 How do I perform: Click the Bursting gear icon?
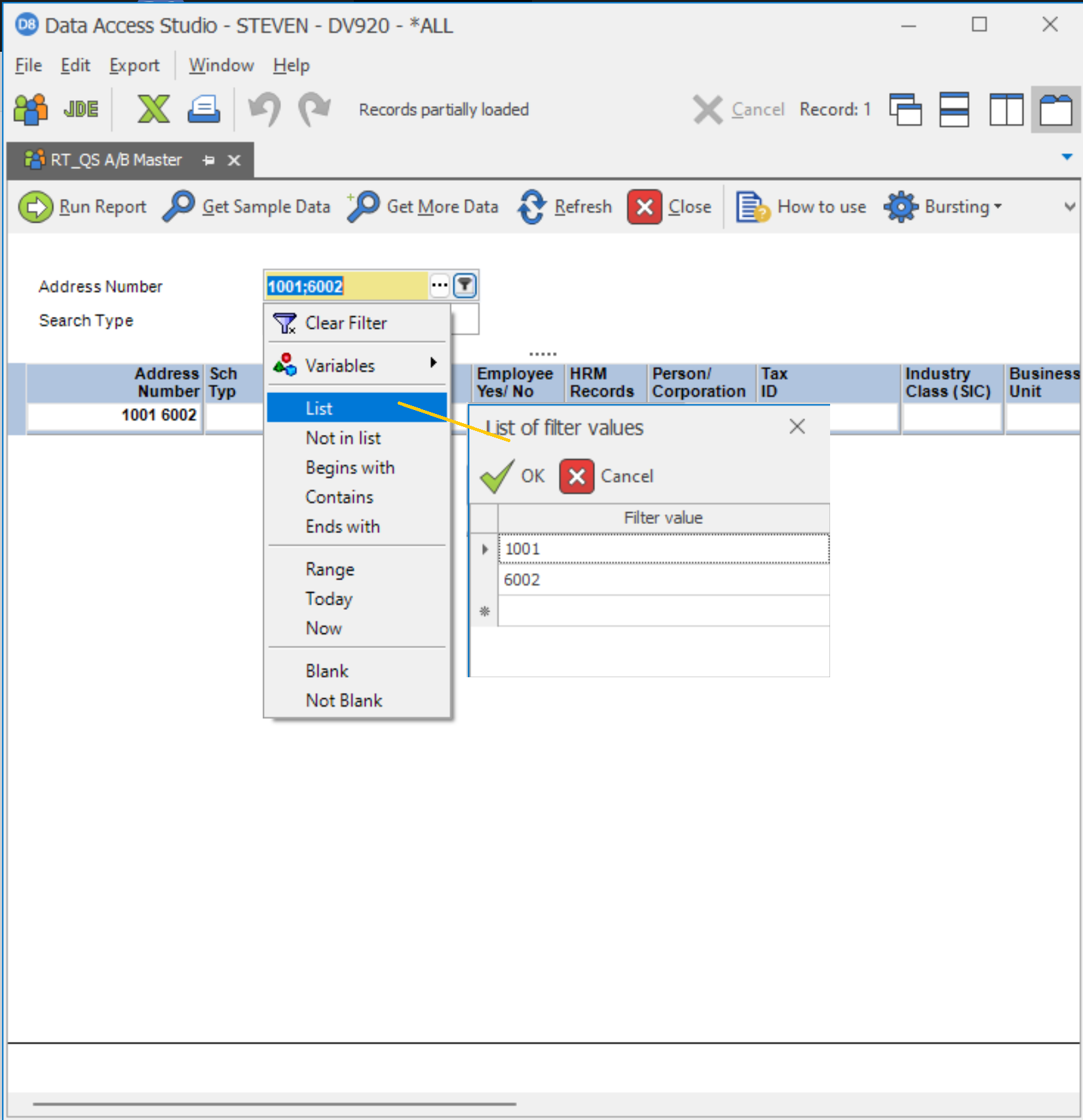[x=901, y=207]
